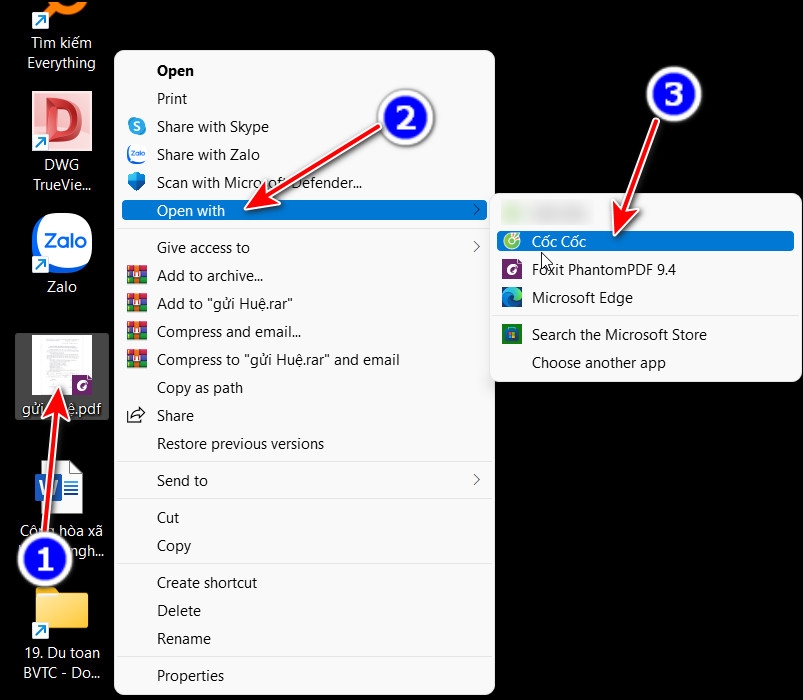Select Give access to entry

tap(304, 247)
